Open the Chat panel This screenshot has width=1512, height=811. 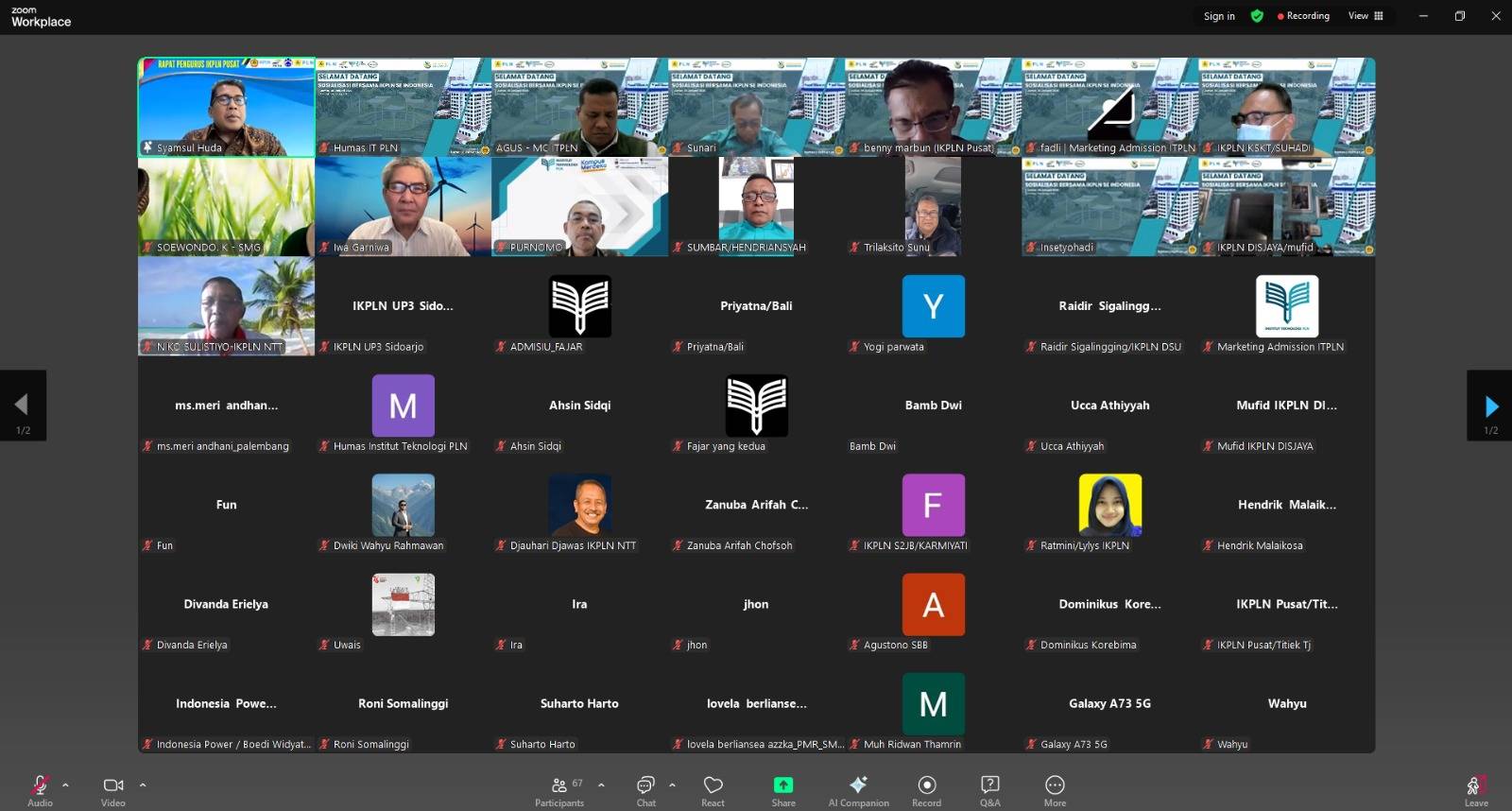pos(645,790)
